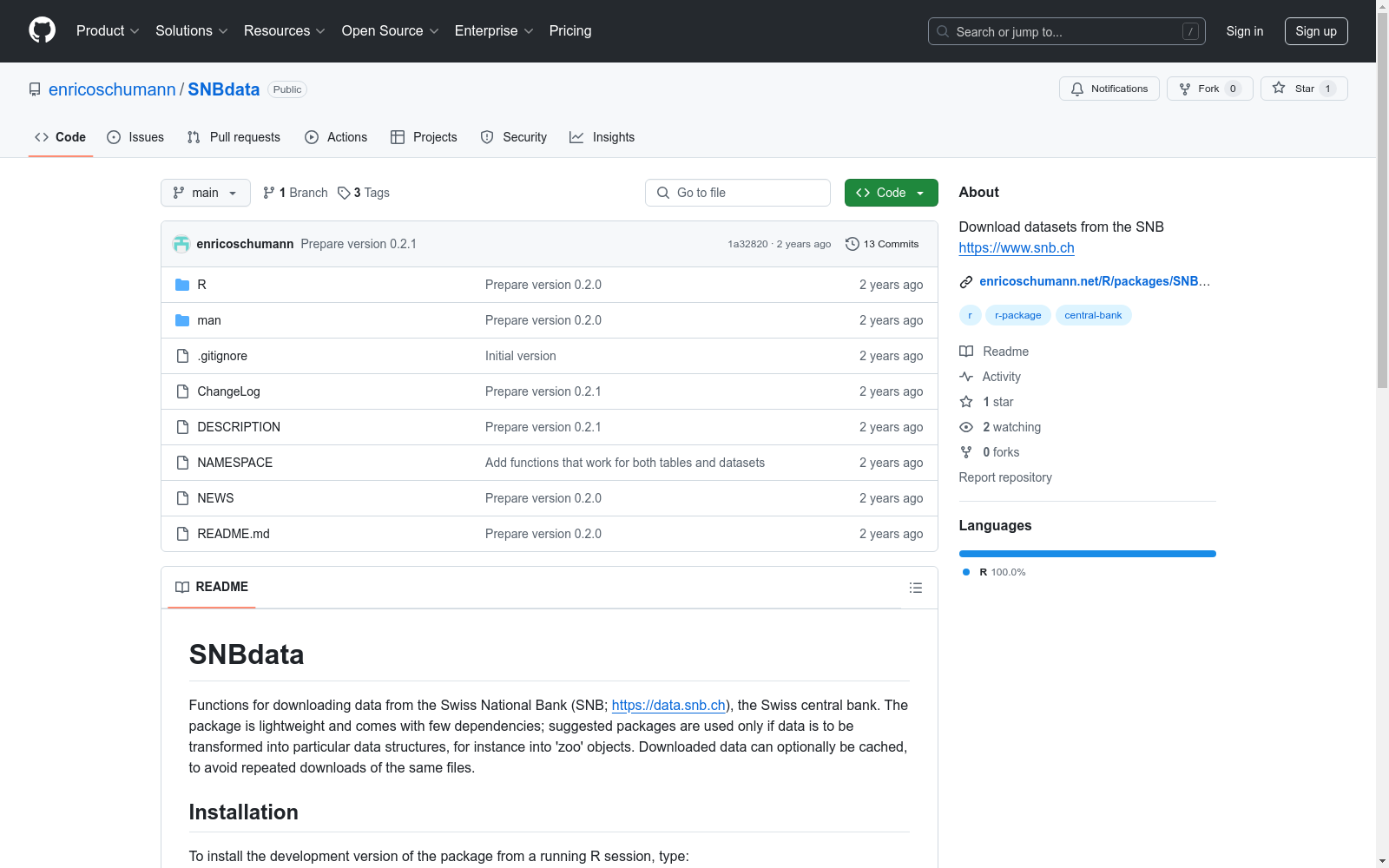Screen dimensions: 1389x868
Task: Fork this repository
Action: click(x=1210, y=89)
